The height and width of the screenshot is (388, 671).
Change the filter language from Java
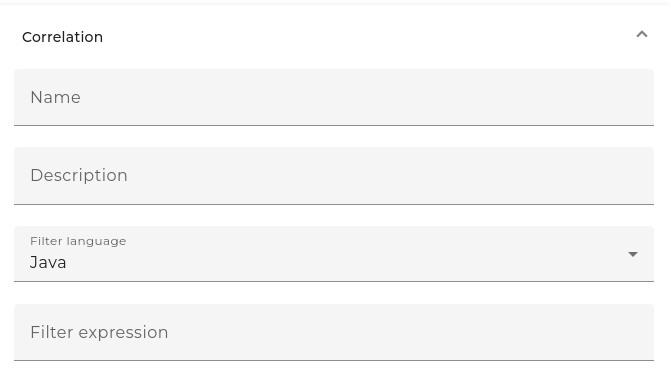tap(334, 254)
